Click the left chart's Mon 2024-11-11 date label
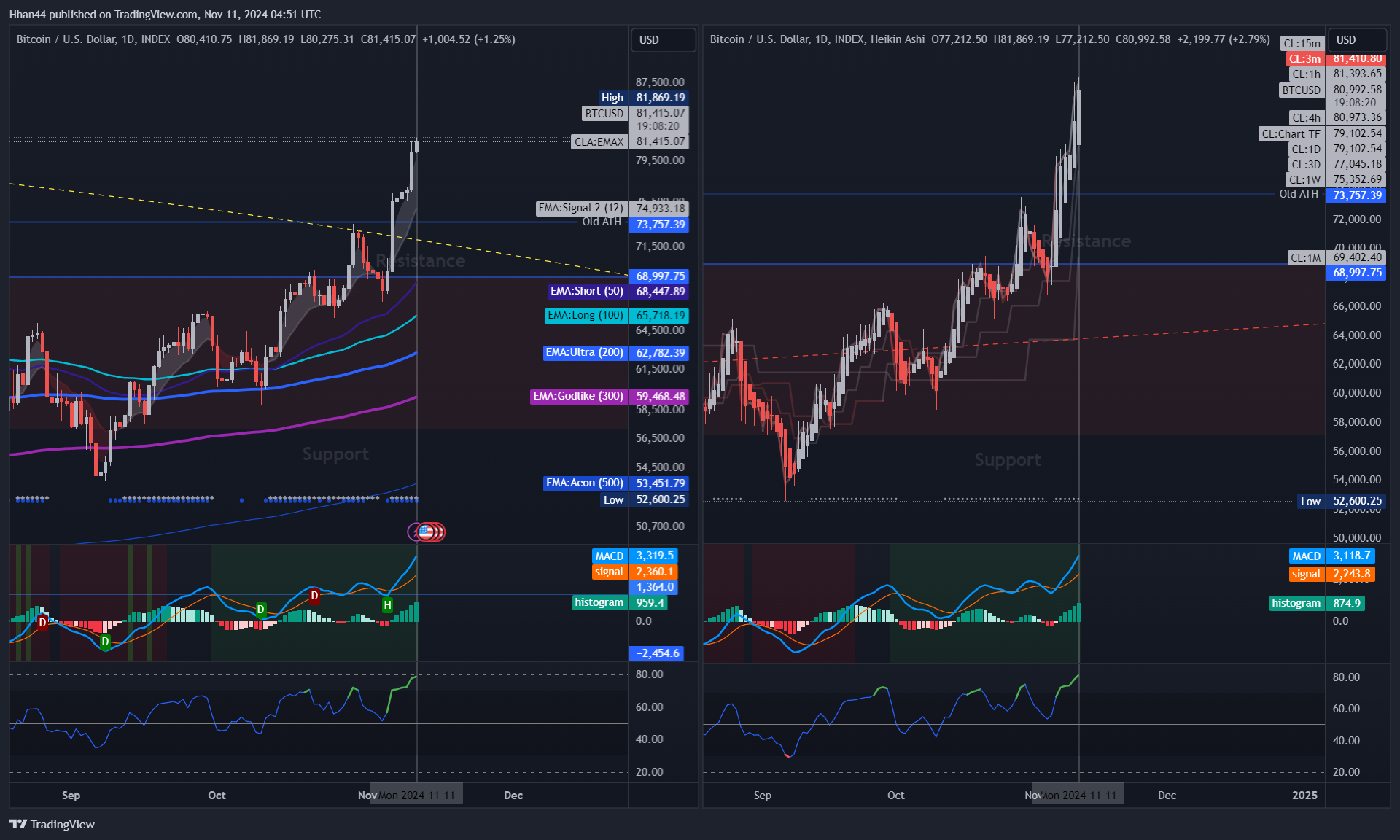Image resolution: width=1400 pixels, height=840 pixels. (416, 795)
